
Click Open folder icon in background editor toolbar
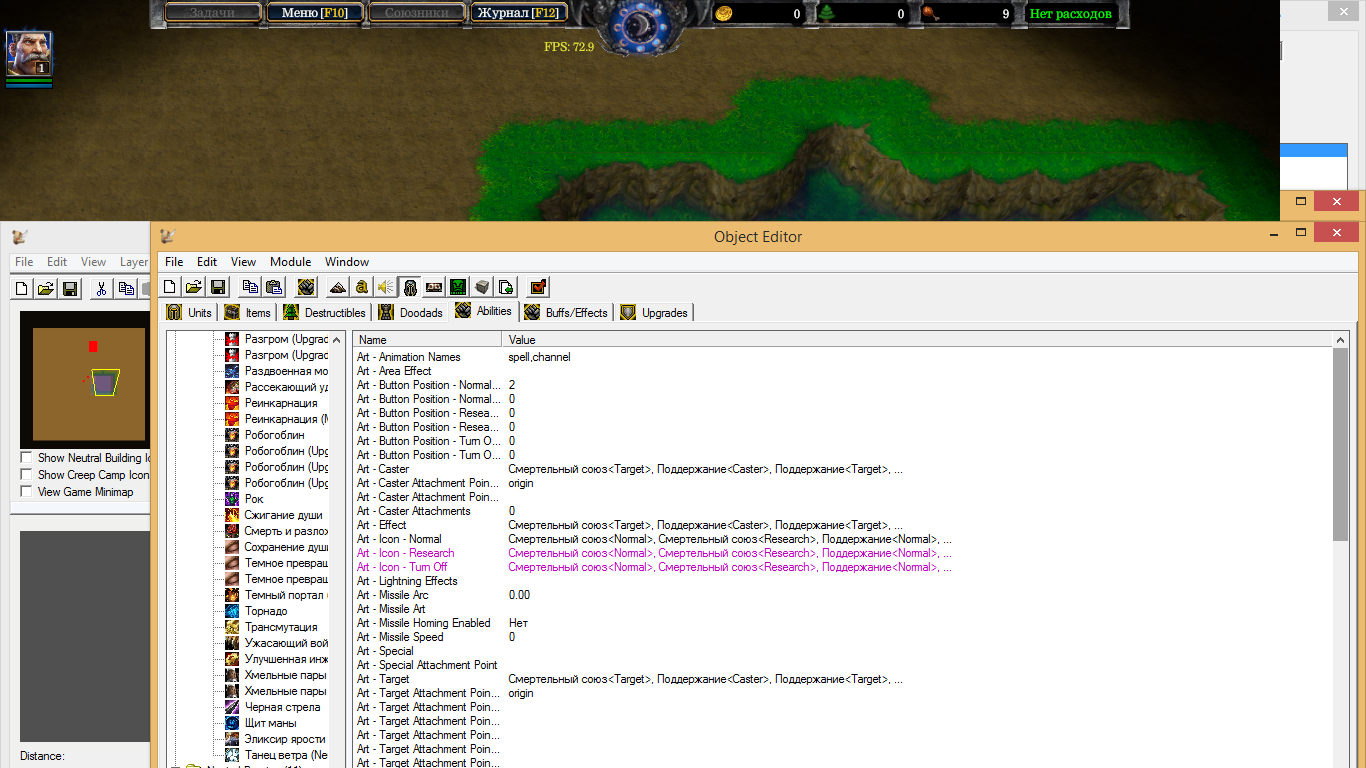tap(46, 289)
